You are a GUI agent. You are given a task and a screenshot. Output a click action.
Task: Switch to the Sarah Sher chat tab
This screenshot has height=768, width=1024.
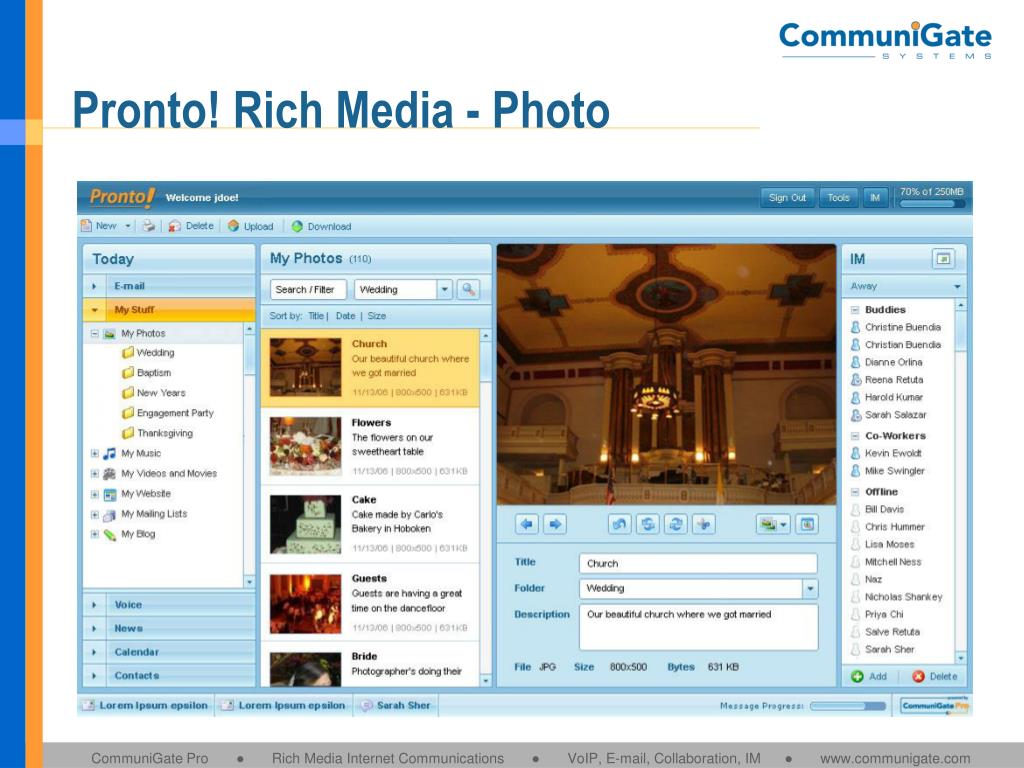coord(396,705)
